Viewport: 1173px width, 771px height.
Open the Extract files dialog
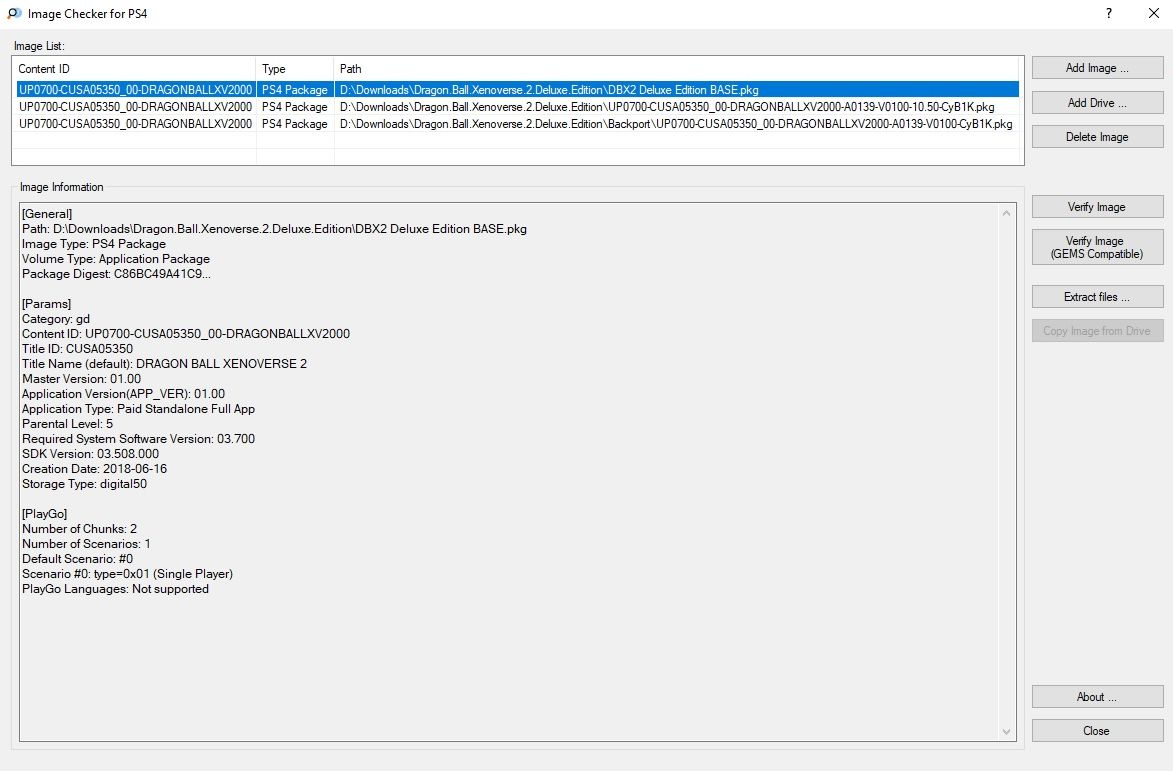[1097, 297]
